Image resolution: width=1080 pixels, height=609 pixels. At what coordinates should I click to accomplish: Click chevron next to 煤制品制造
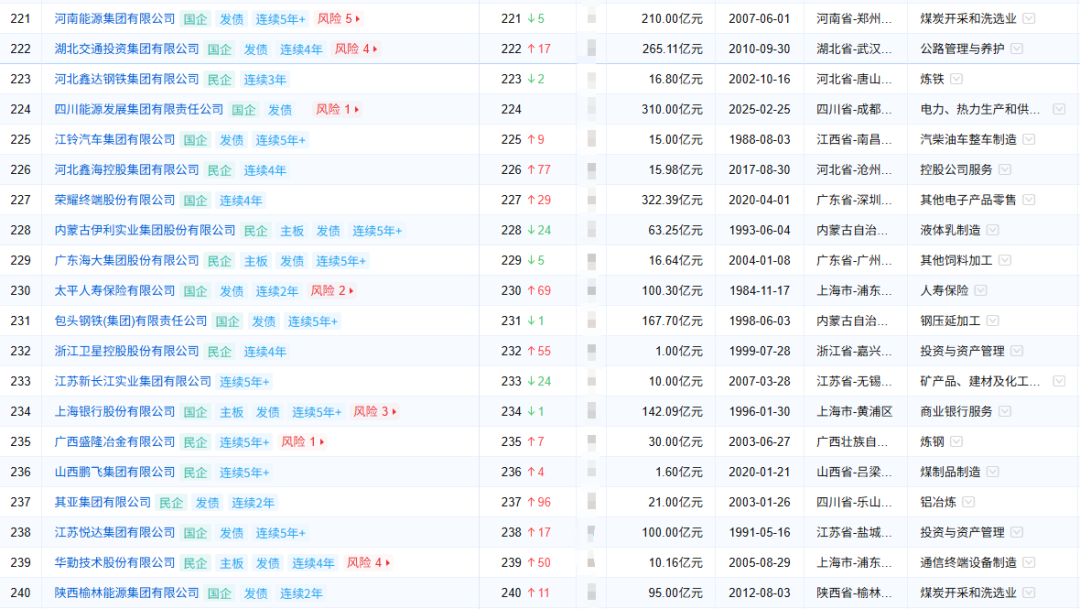993,472
